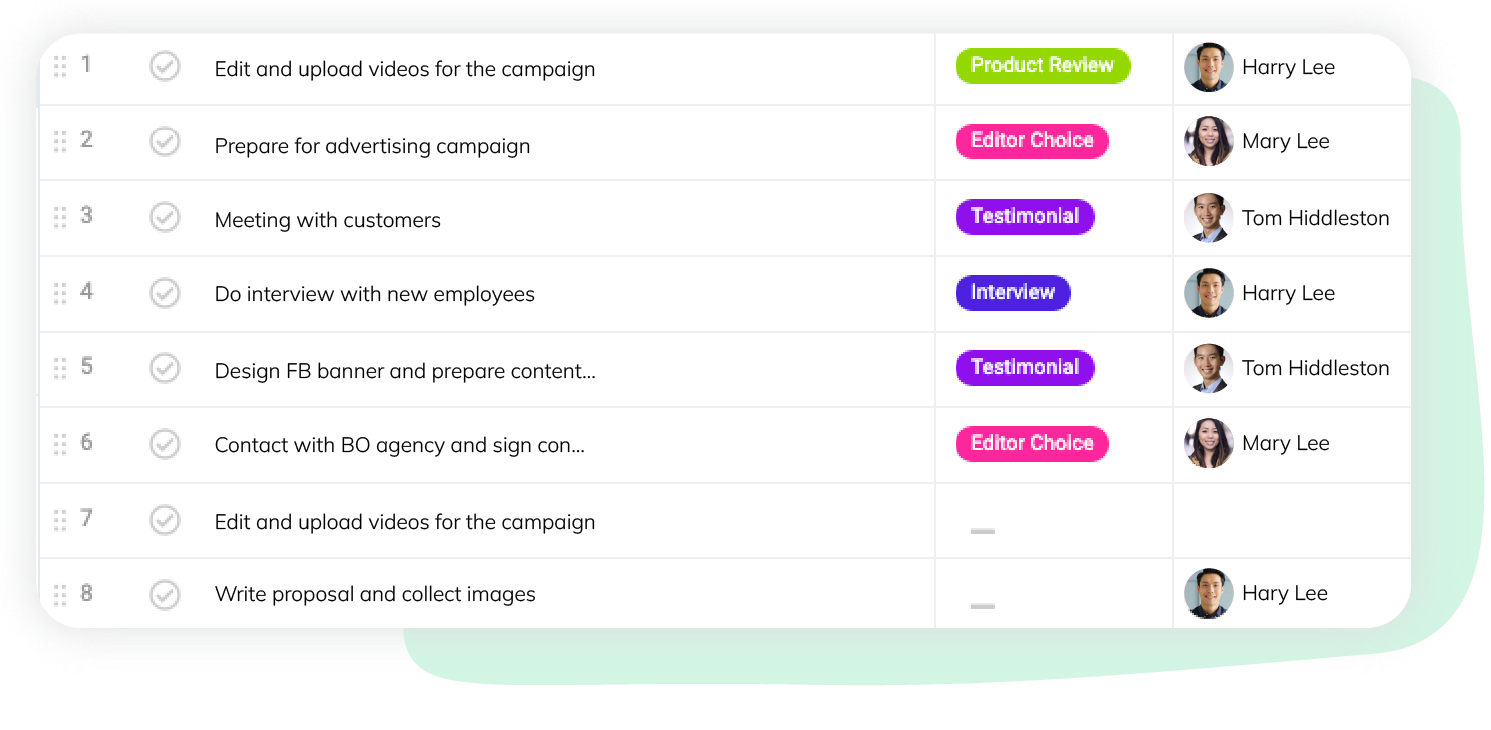
Task: Click the Product Review tag
Action: [x=1042, y=66]
